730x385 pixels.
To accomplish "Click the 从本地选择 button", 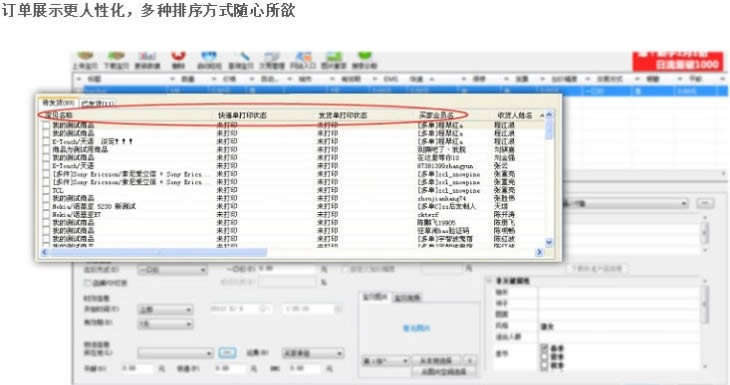I will pyautogui.click(x=436, y=361).
